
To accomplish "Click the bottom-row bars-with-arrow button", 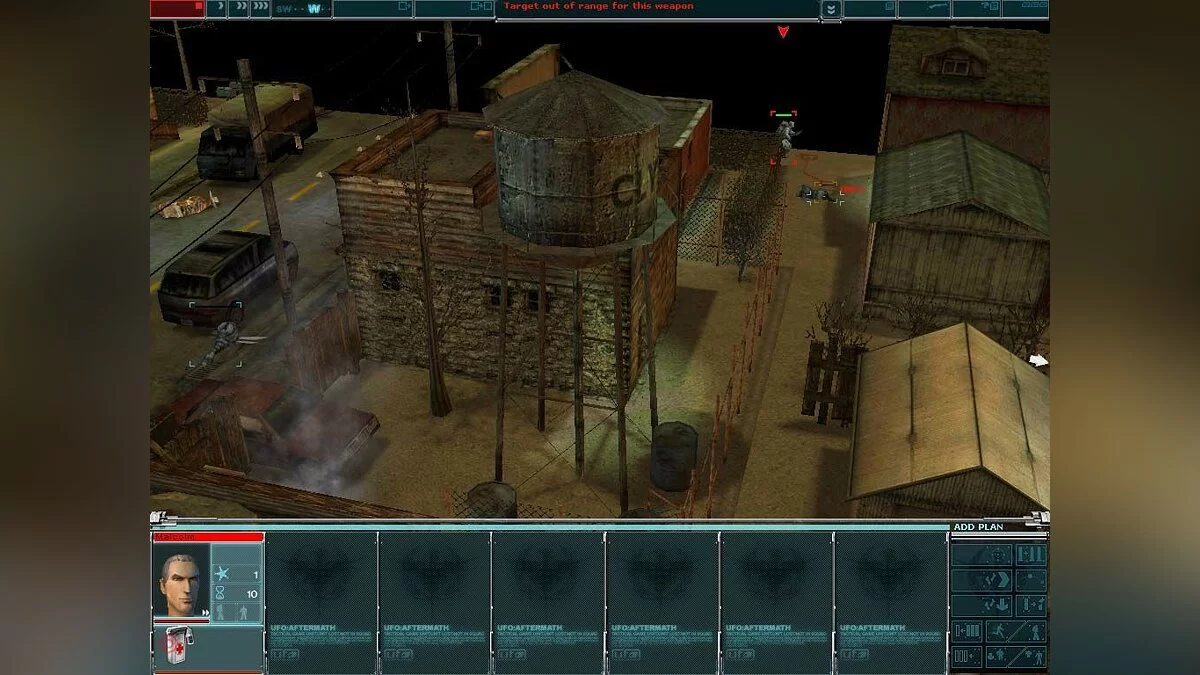I will coord(967,657).
